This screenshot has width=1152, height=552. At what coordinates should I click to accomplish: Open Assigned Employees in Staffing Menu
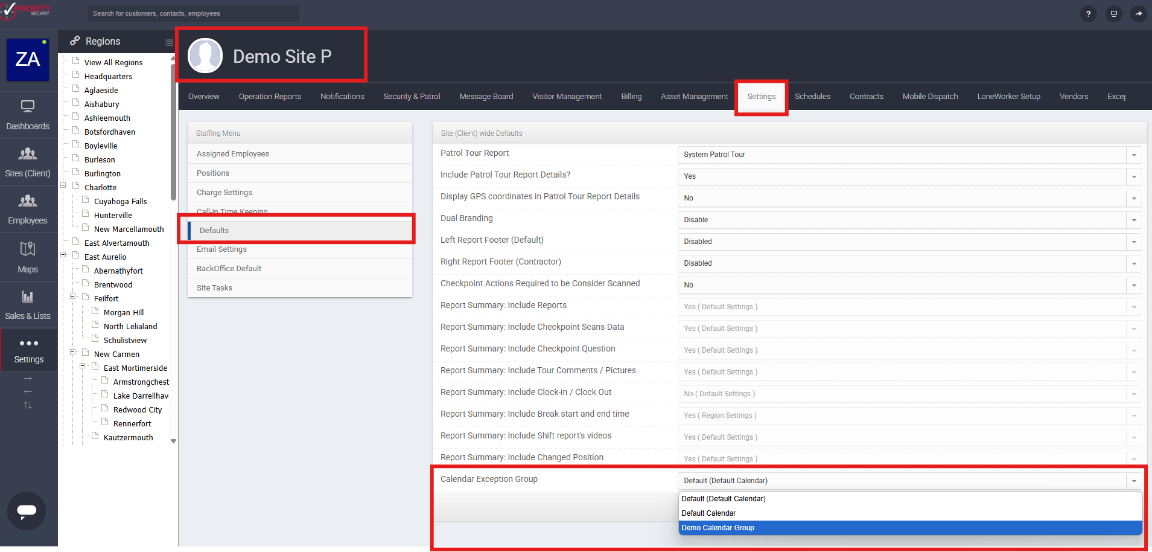coord(300,154)
